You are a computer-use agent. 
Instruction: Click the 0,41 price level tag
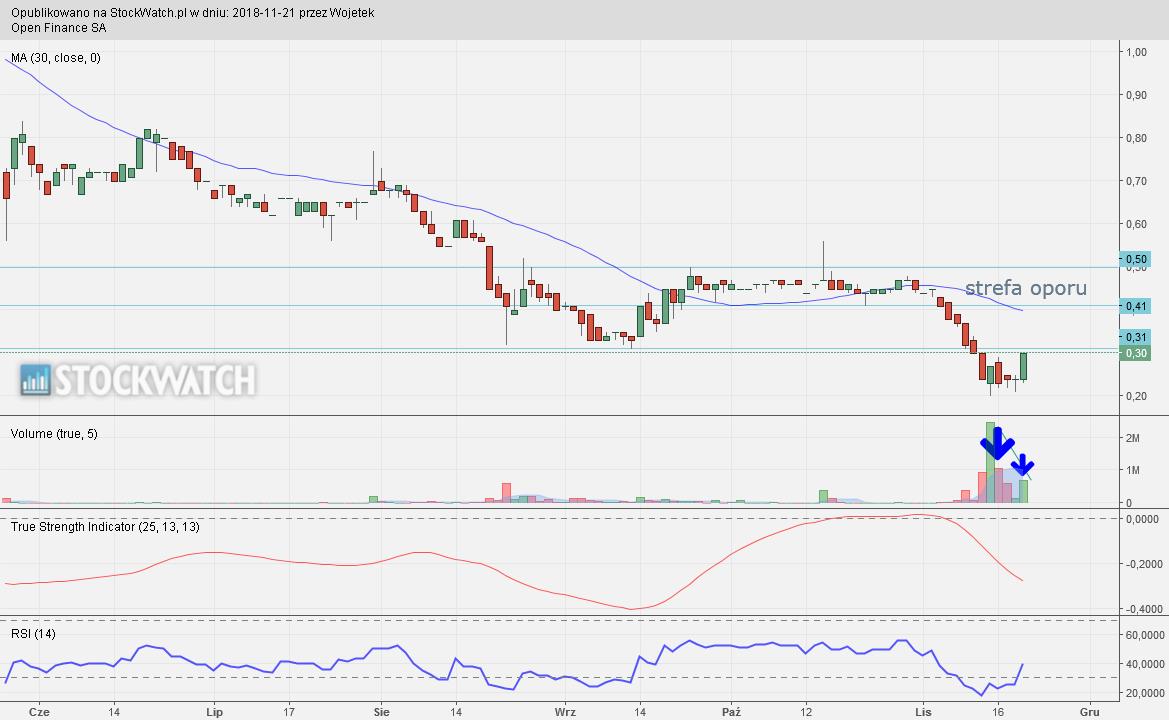click(x=1135, y=306)
